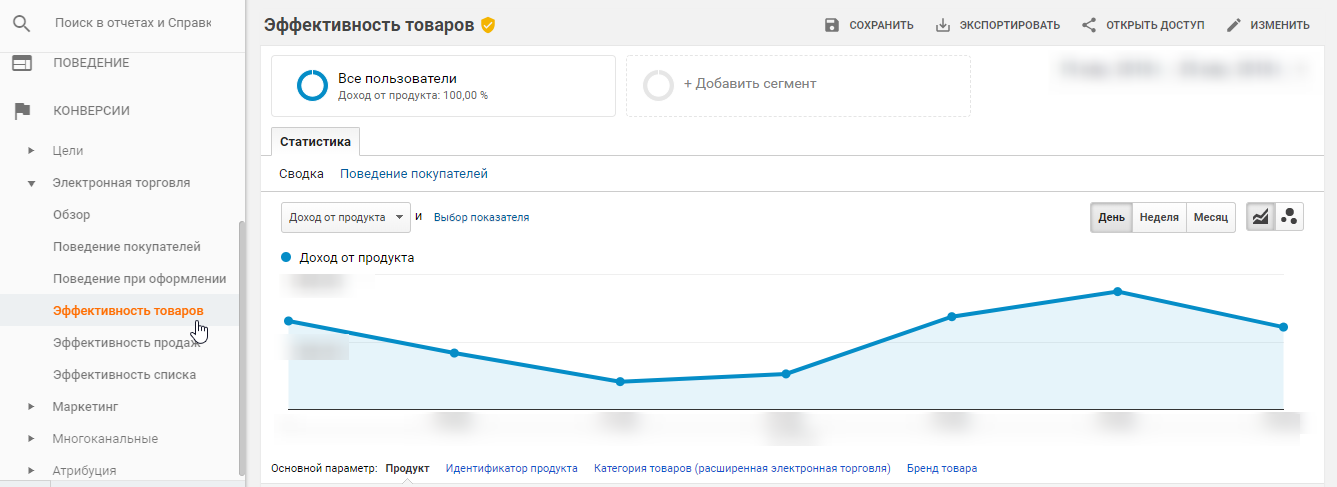Collapse the Электронная торговля section

tap(31, 183)
